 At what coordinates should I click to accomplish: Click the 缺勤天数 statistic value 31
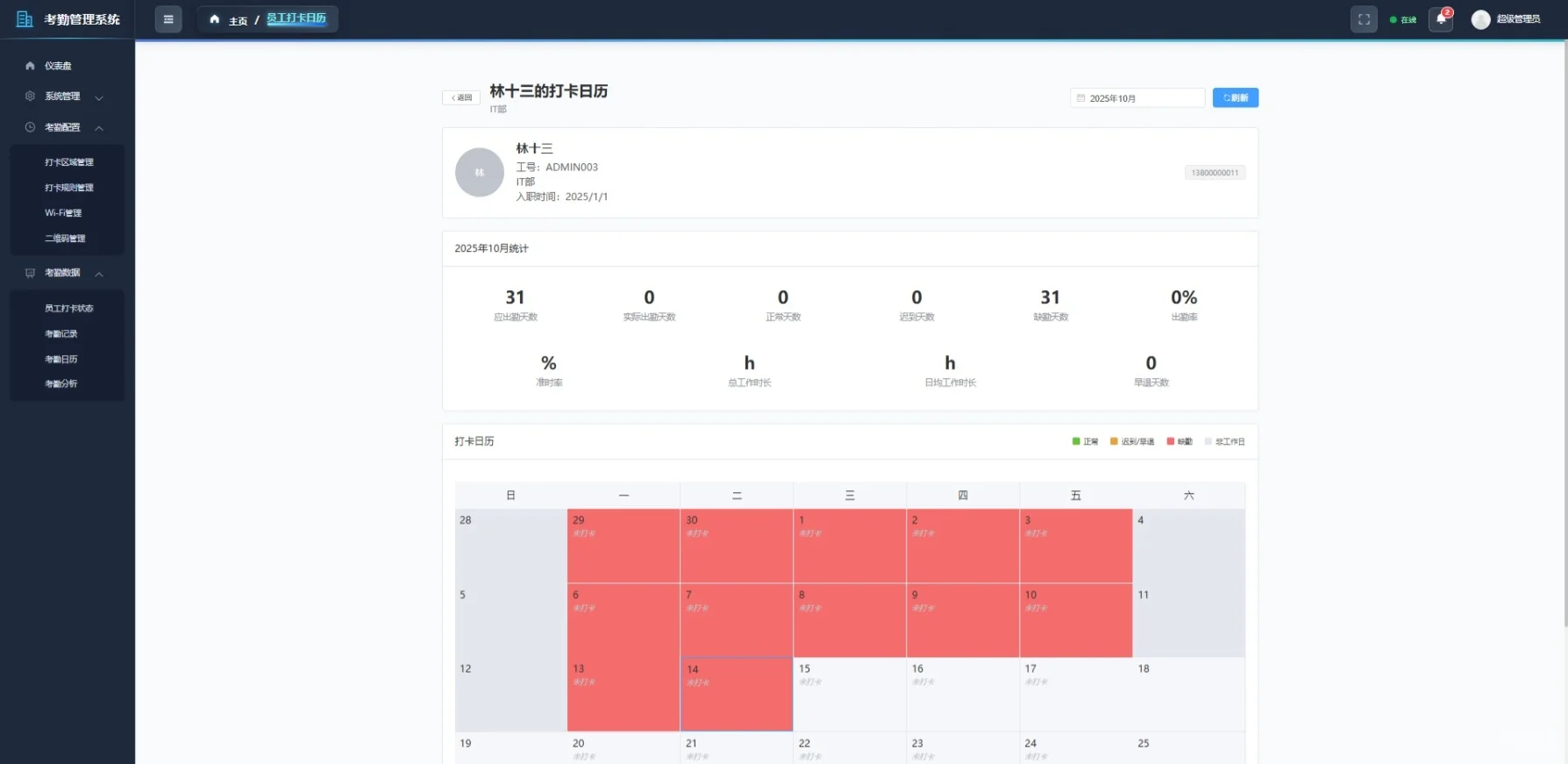click(x=1051, y=297)
